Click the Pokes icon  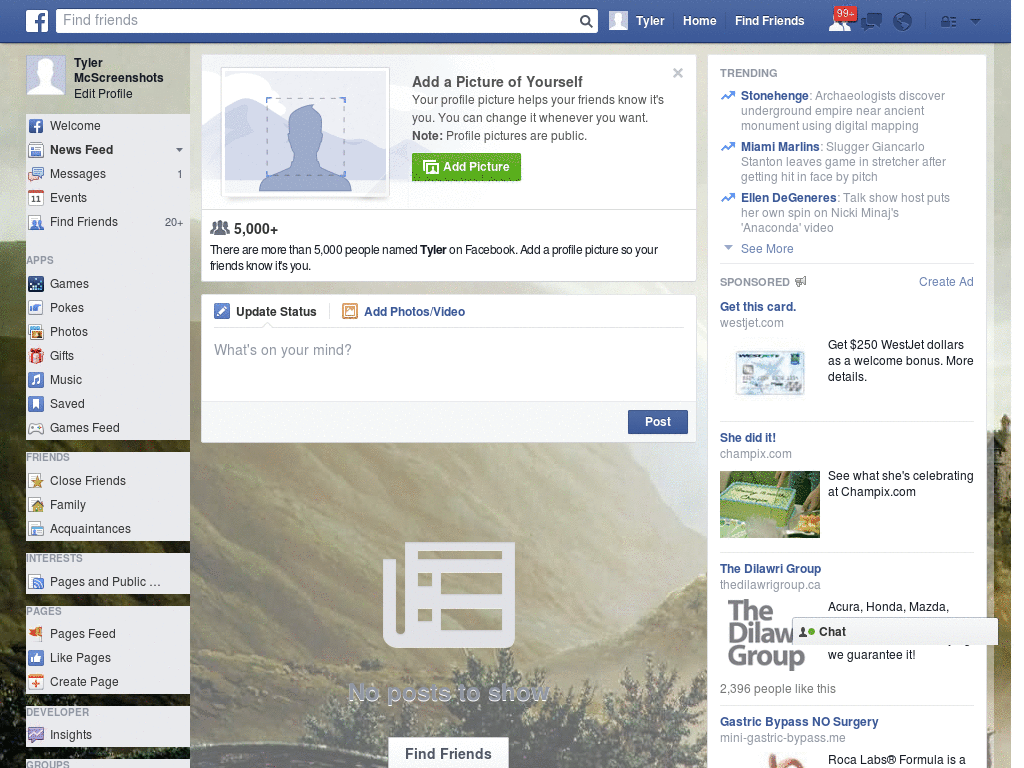(36, 308)
